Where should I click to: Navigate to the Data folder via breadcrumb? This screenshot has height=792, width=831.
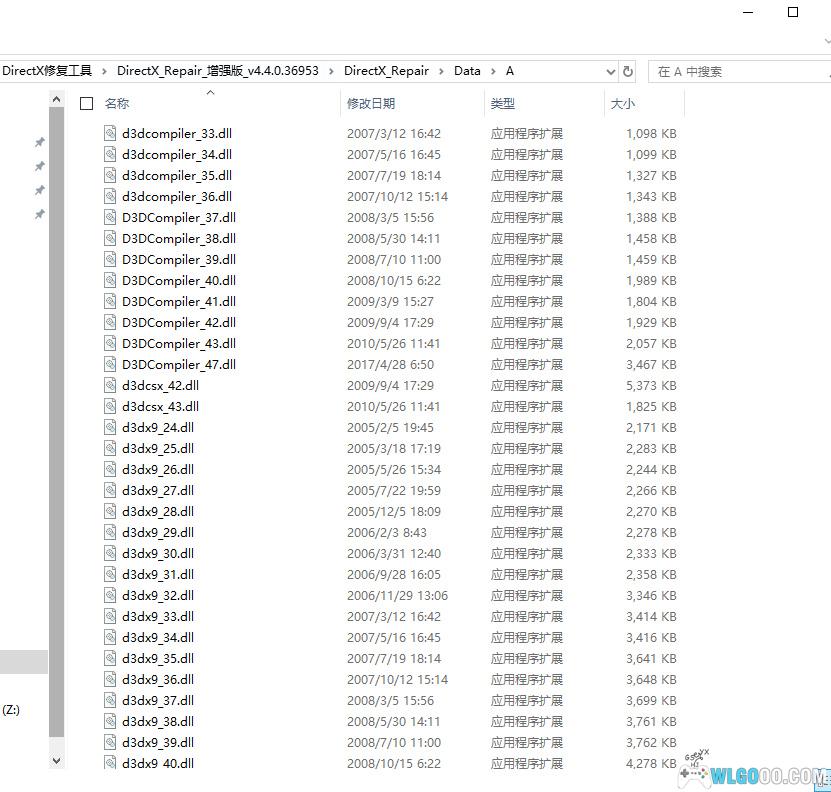466,71
